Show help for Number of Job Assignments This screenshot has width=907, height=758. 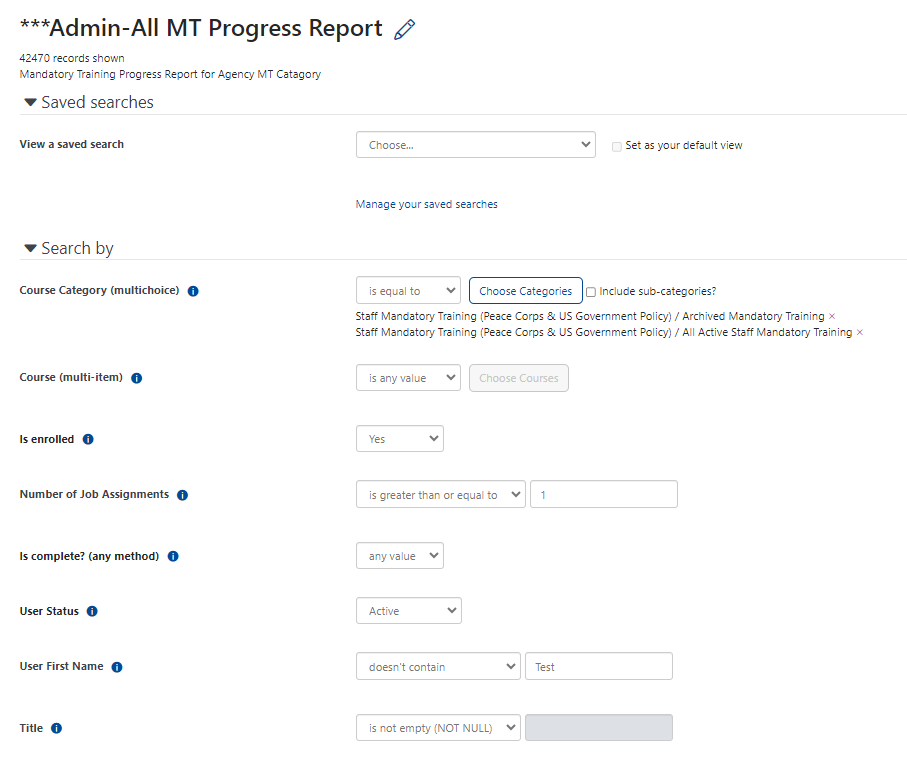[182, 495]
